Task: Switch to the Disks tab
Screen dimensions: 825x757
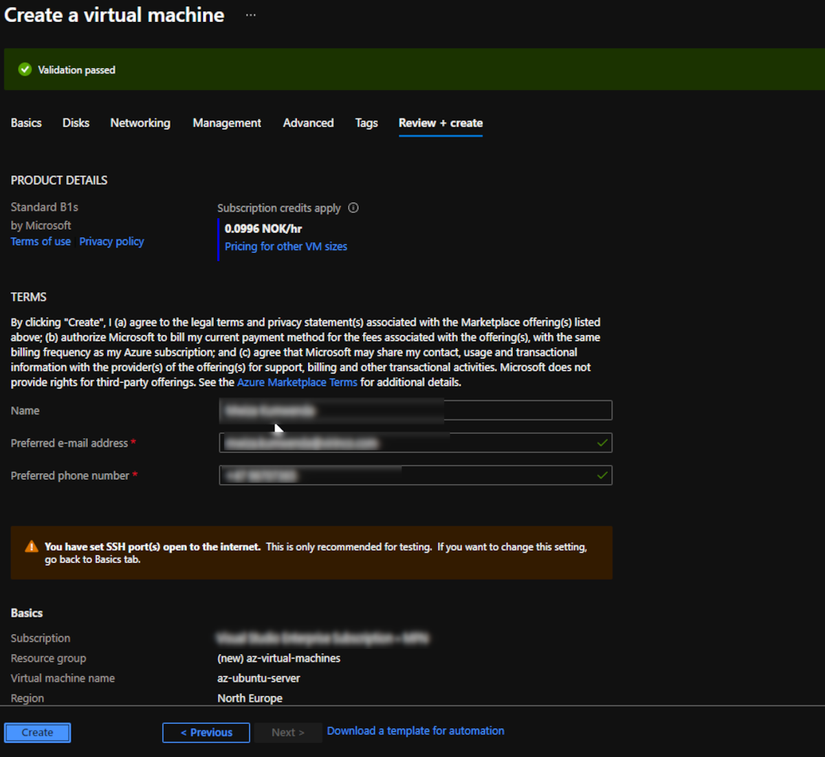Action: (76, 123)
